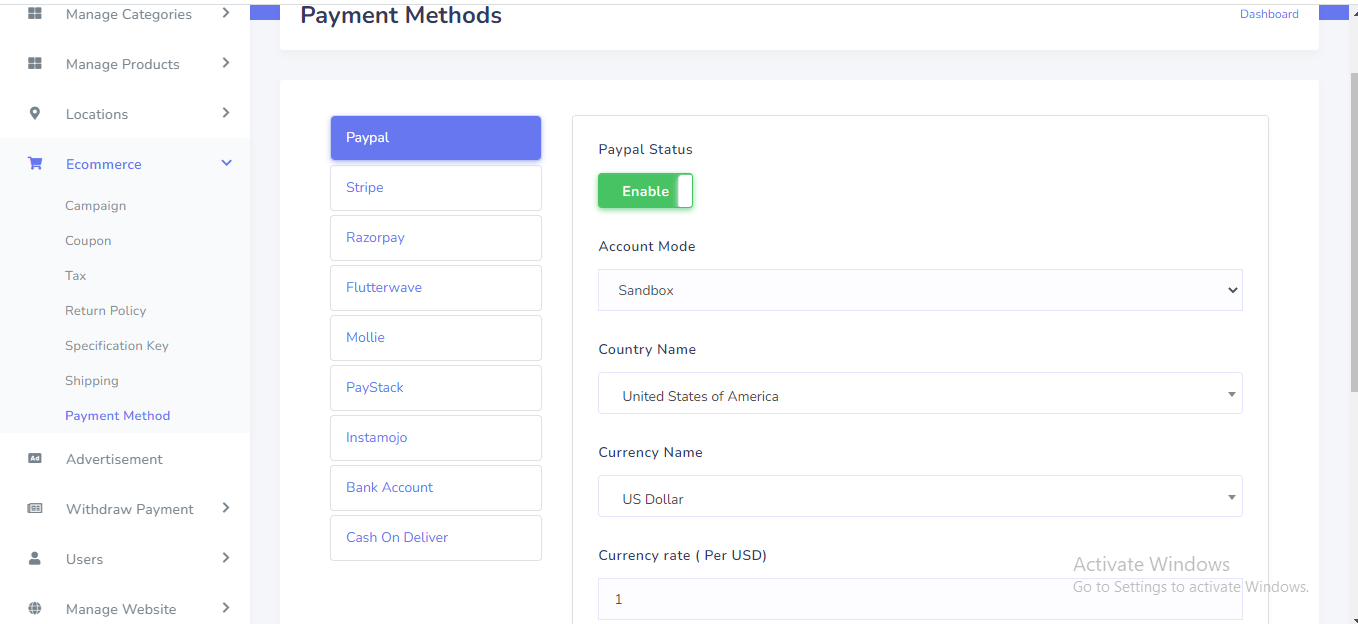Expand the Withdraw Payment submenu arrow
1358x624 pixels.
(226, 508)
